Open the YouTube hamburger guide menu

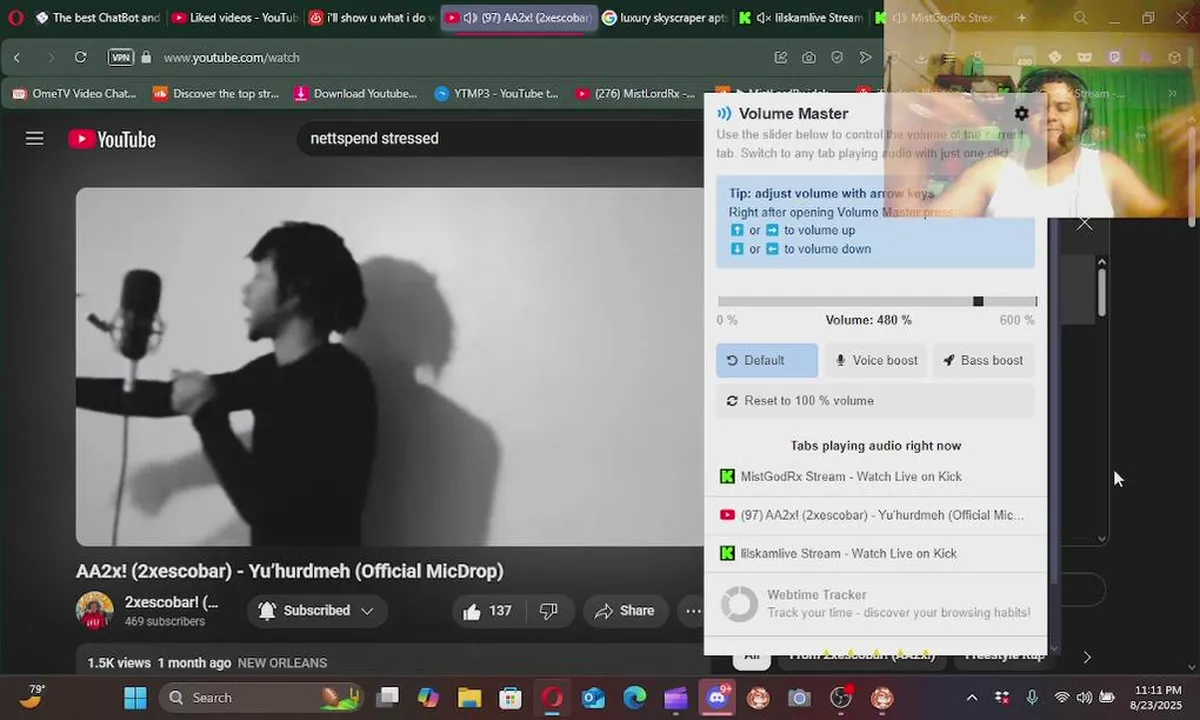point(35,139)
